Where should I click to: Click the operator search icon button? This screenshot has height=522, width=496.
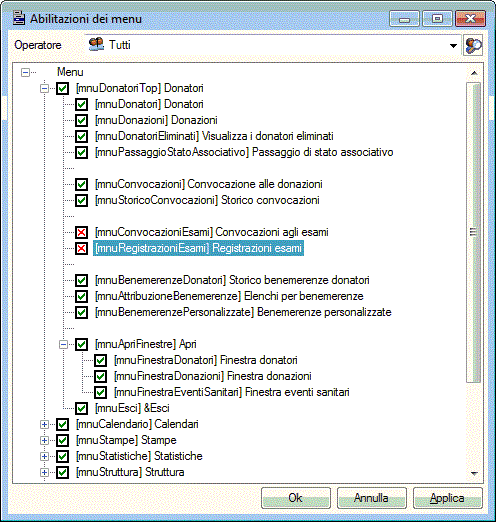point(473,45)
